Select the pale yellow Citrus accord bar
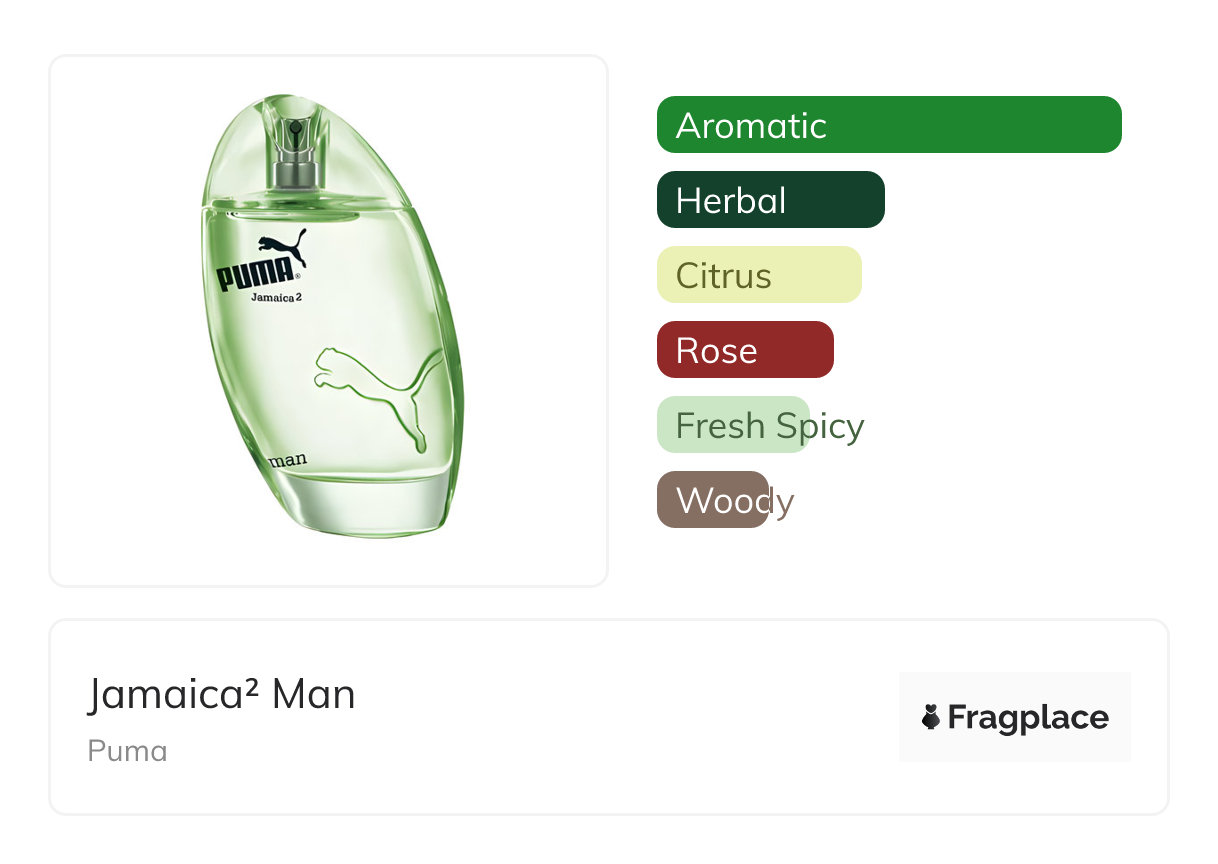 (x=758, y=275)
